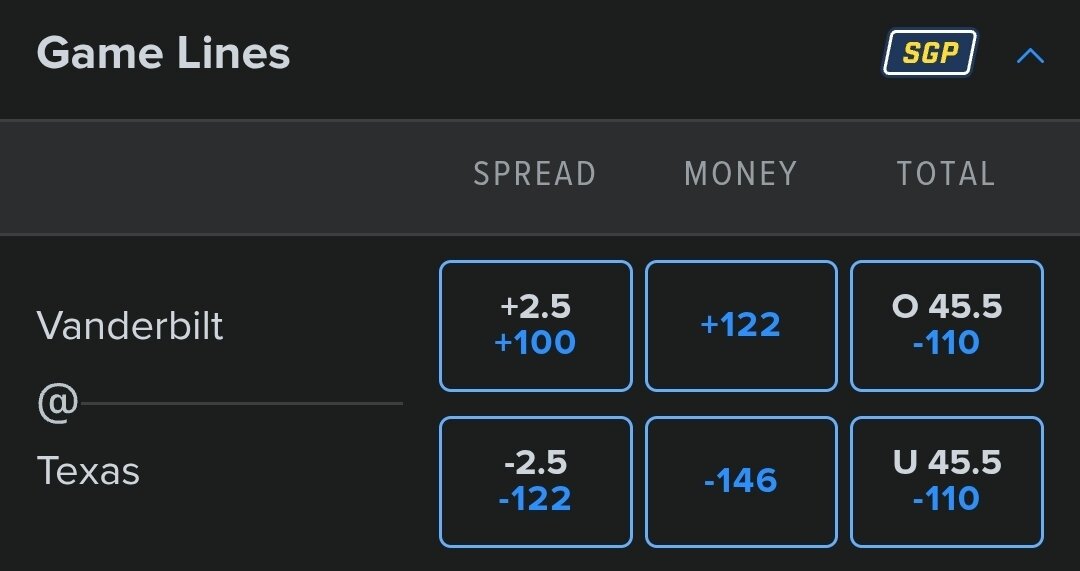Click the TOTAL column header
Image resolution: width=1080 pixels, height=571 pixels.
pos(946,174)
